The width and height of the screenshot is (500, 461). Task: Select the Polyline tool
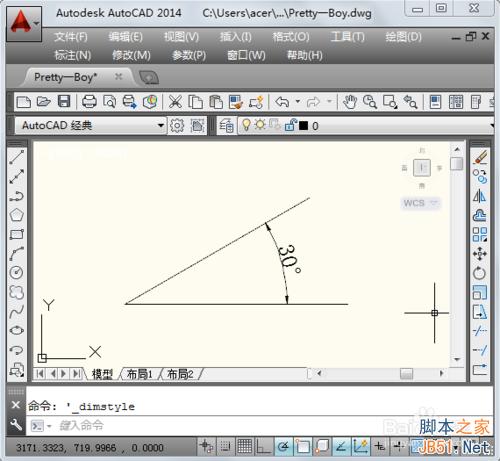coord(16,196)
